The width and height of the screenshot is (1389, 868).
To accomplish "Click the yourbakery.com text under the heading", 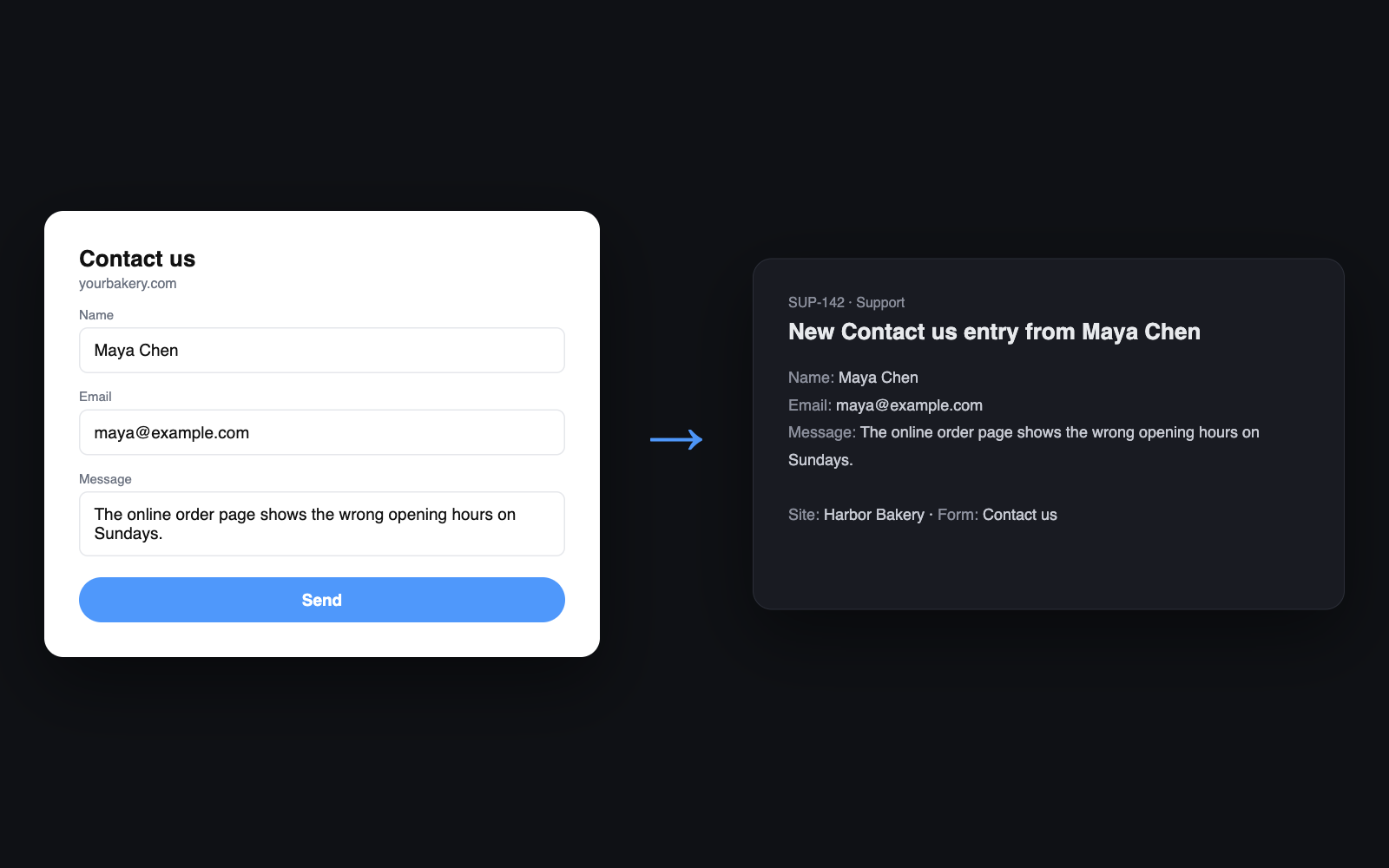I will point(128,284).
